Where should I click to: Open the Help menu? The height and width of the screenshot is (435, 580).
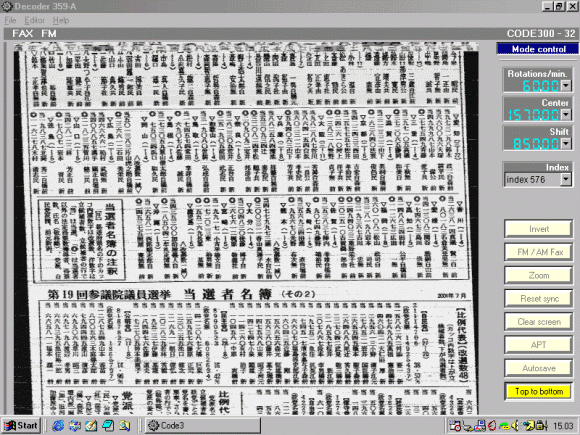(x=61, y=20)
